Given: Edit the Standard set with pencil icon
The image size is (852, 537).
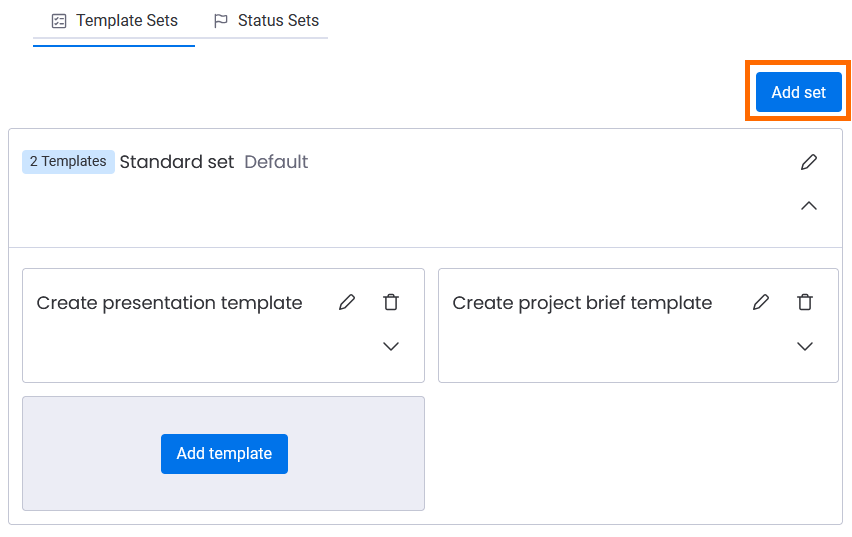Looking at the screenshot, I should (809, 162).
